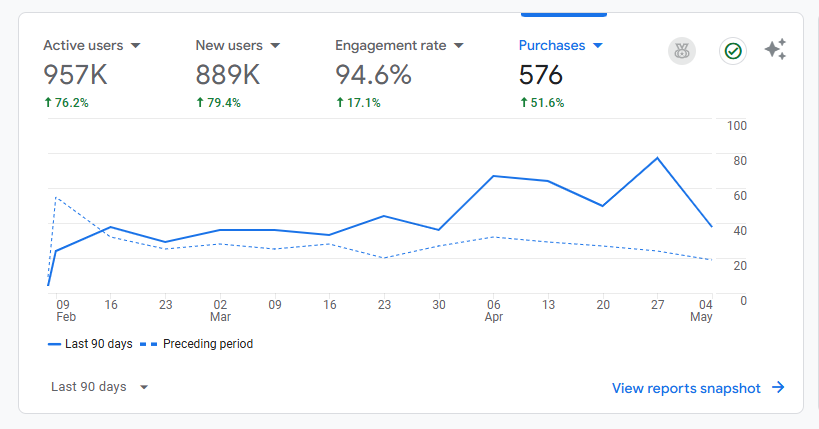
Task: Click the arrow icon beside View reports snapshot
Action: (778, 388)
